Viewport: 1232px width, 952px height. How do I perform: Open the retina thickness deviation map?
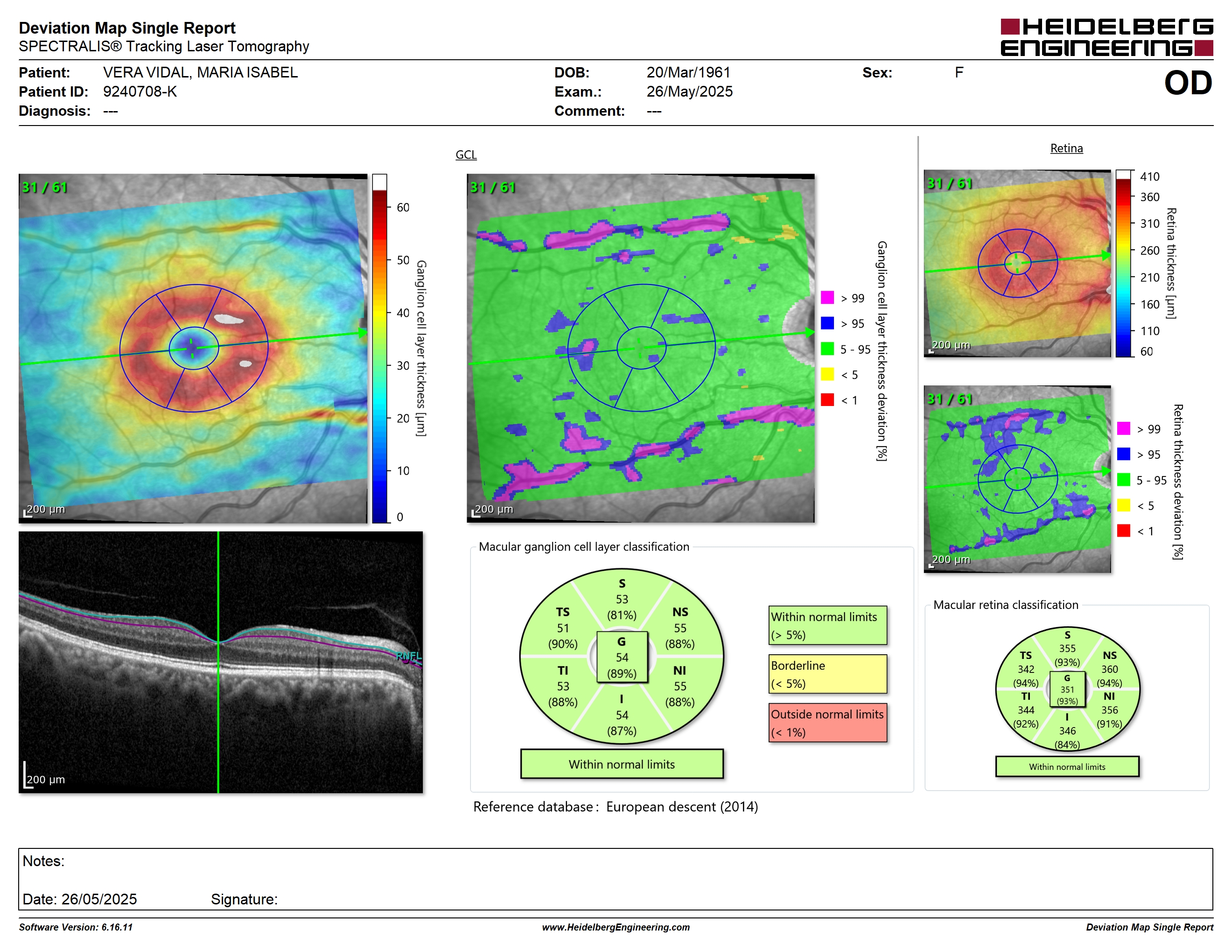1017,479
